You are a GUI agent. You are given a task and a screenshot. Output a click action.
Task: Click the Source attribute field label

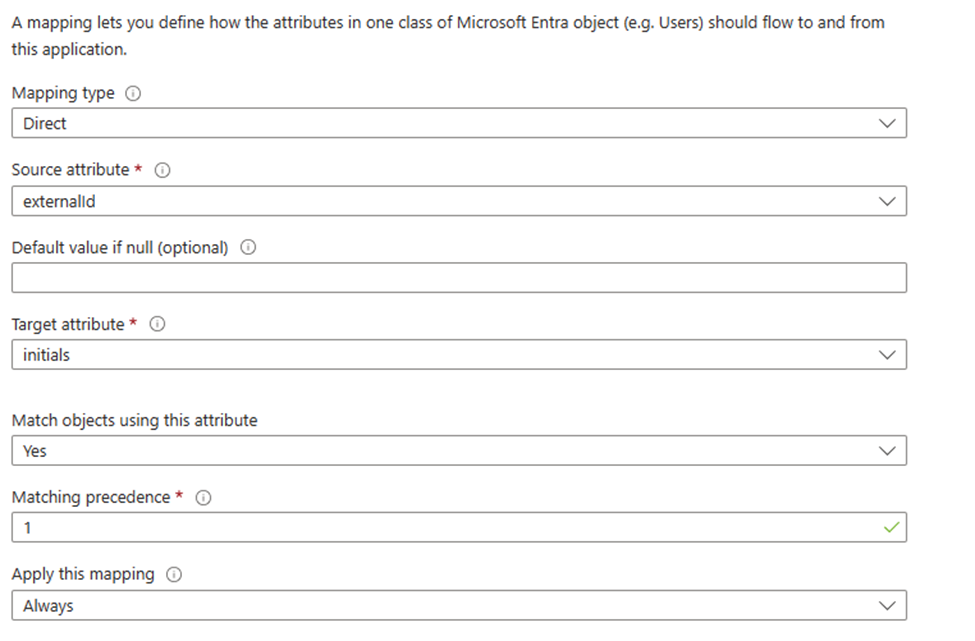tap(70, 170)
